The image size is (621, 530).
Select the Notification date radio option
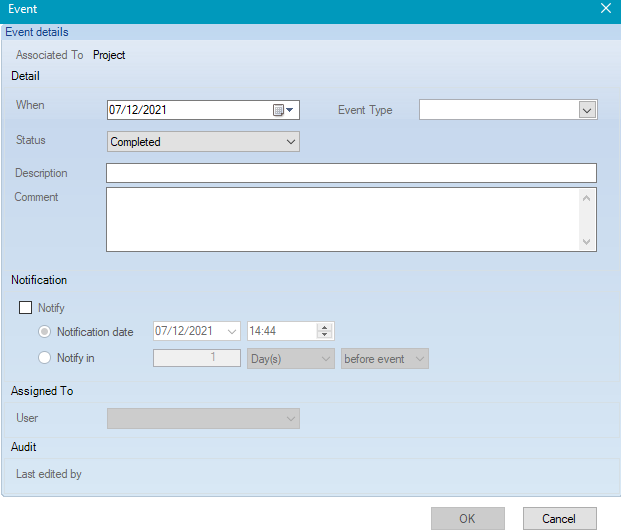coord(44,331)
